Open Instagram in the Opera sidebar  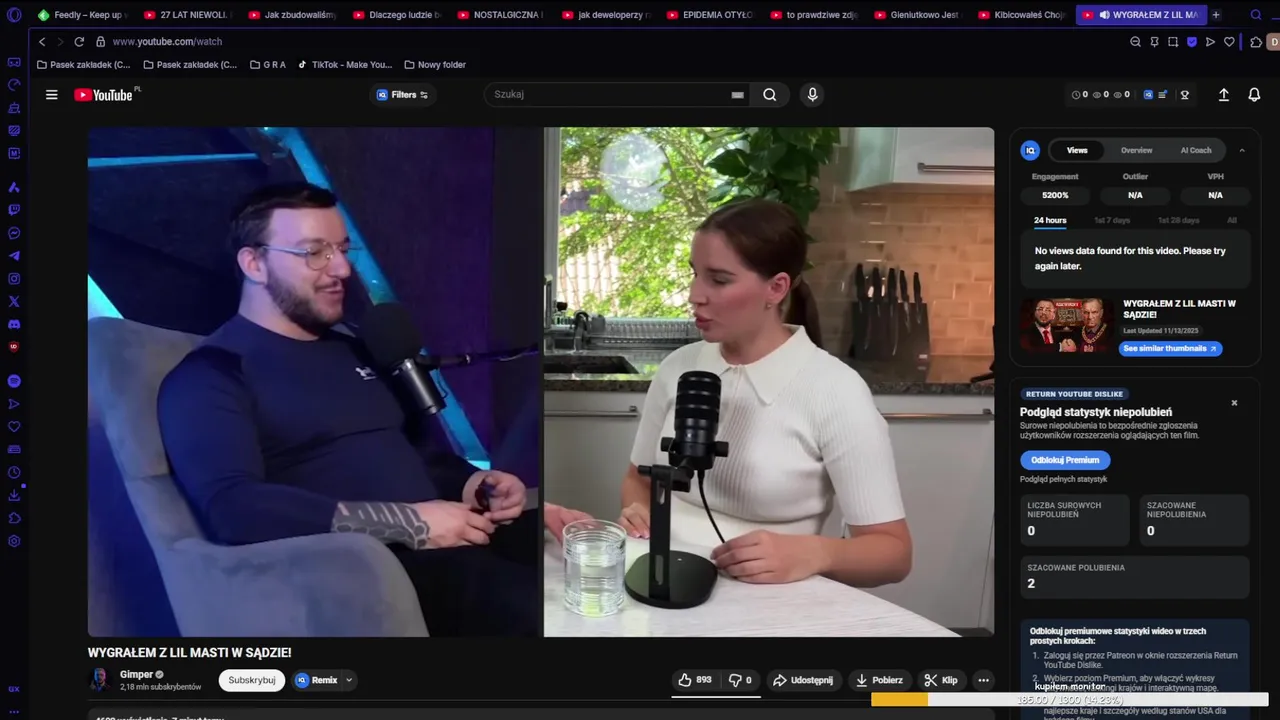tap(14, 279)
